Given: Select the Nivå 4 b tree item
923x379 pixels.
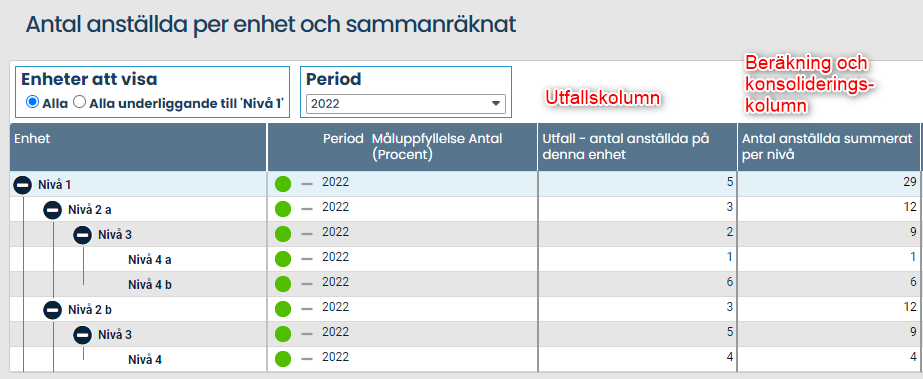Looking at the screenshot, I should 150,285.
